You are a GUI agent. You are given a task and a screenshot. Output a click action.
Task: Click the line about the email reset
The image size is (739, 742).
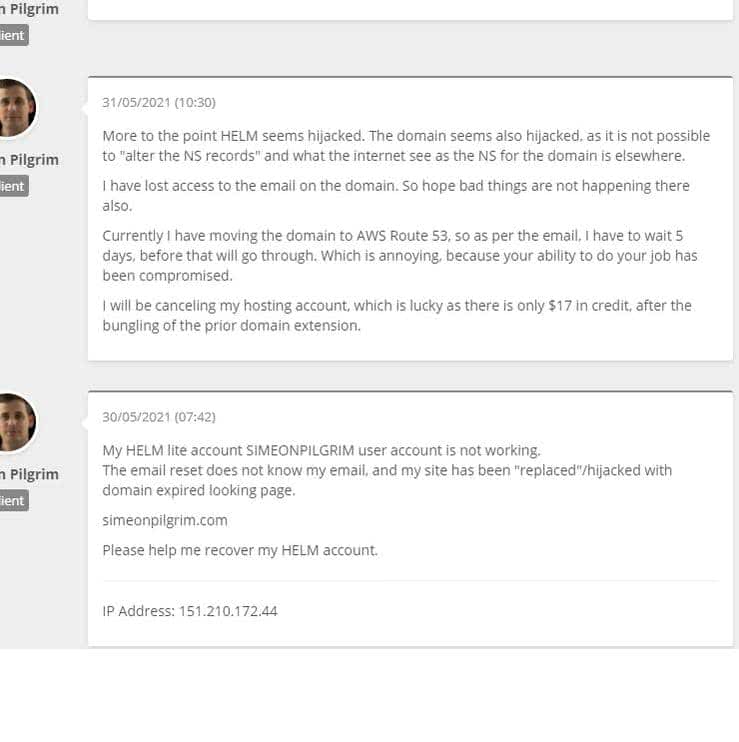coord(387,480)
